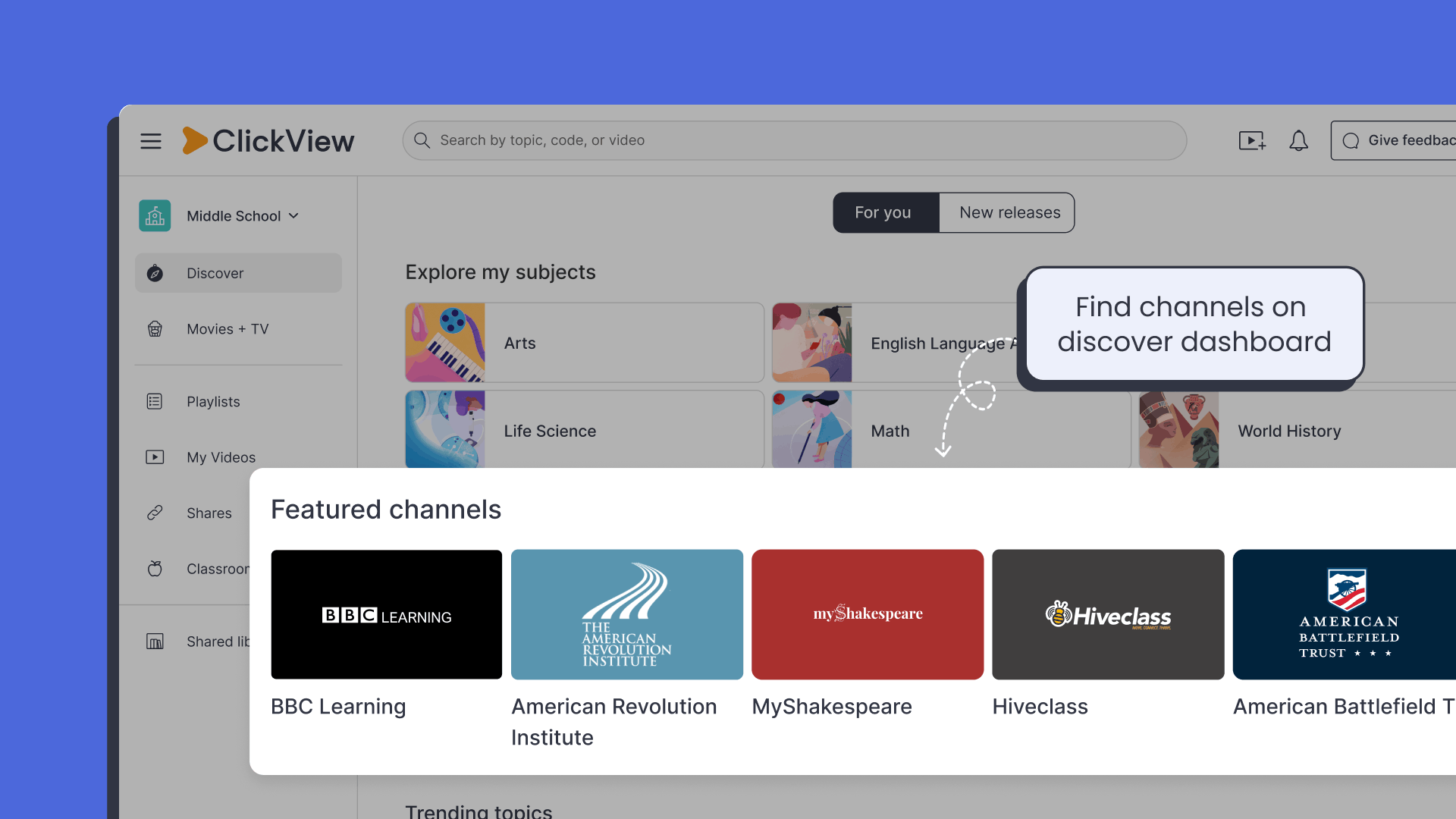The width and height of the screenshot is (1456, 819).
Task: Open the Math subject card
Action: point(951,430)
